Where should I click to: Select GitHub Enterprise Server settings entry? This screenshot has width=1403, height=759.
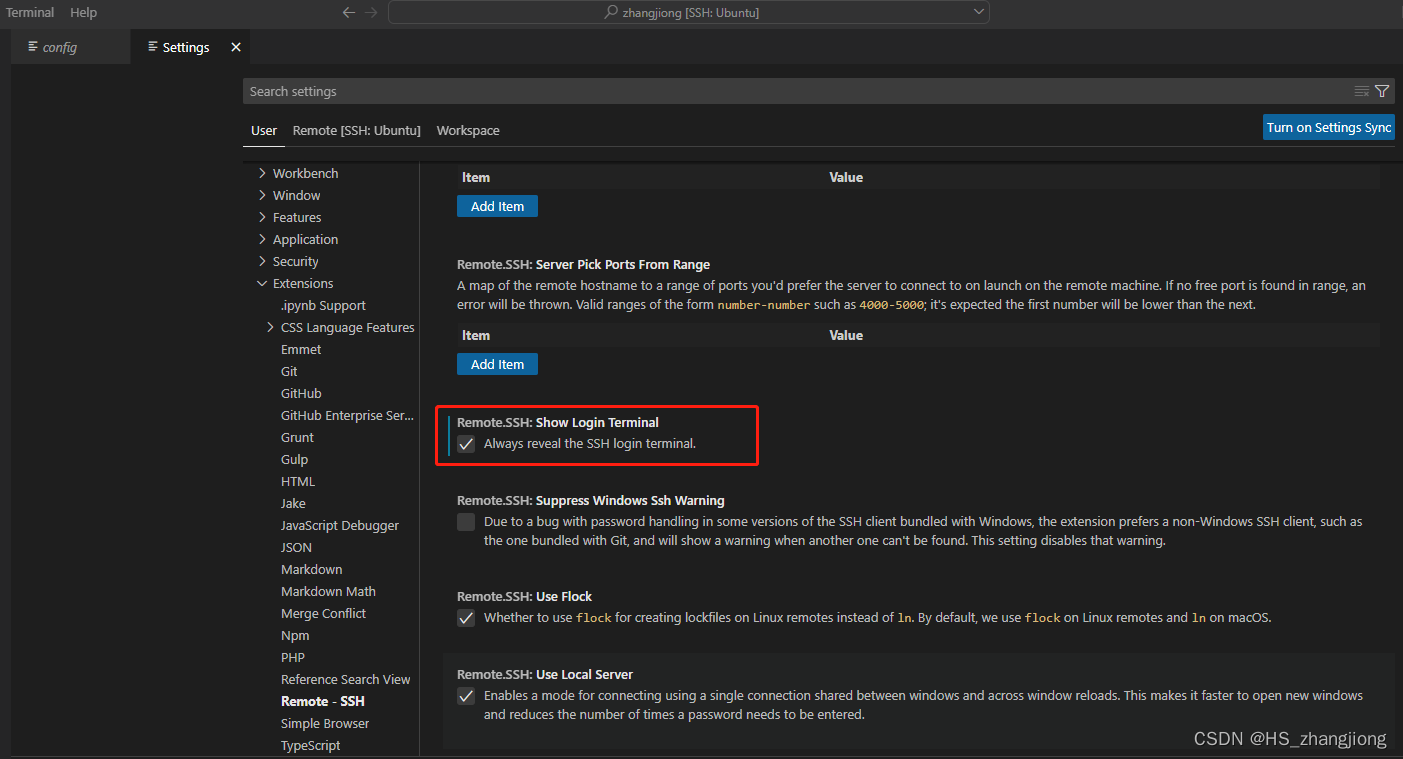pyautogui.click(x=347, y=415)
